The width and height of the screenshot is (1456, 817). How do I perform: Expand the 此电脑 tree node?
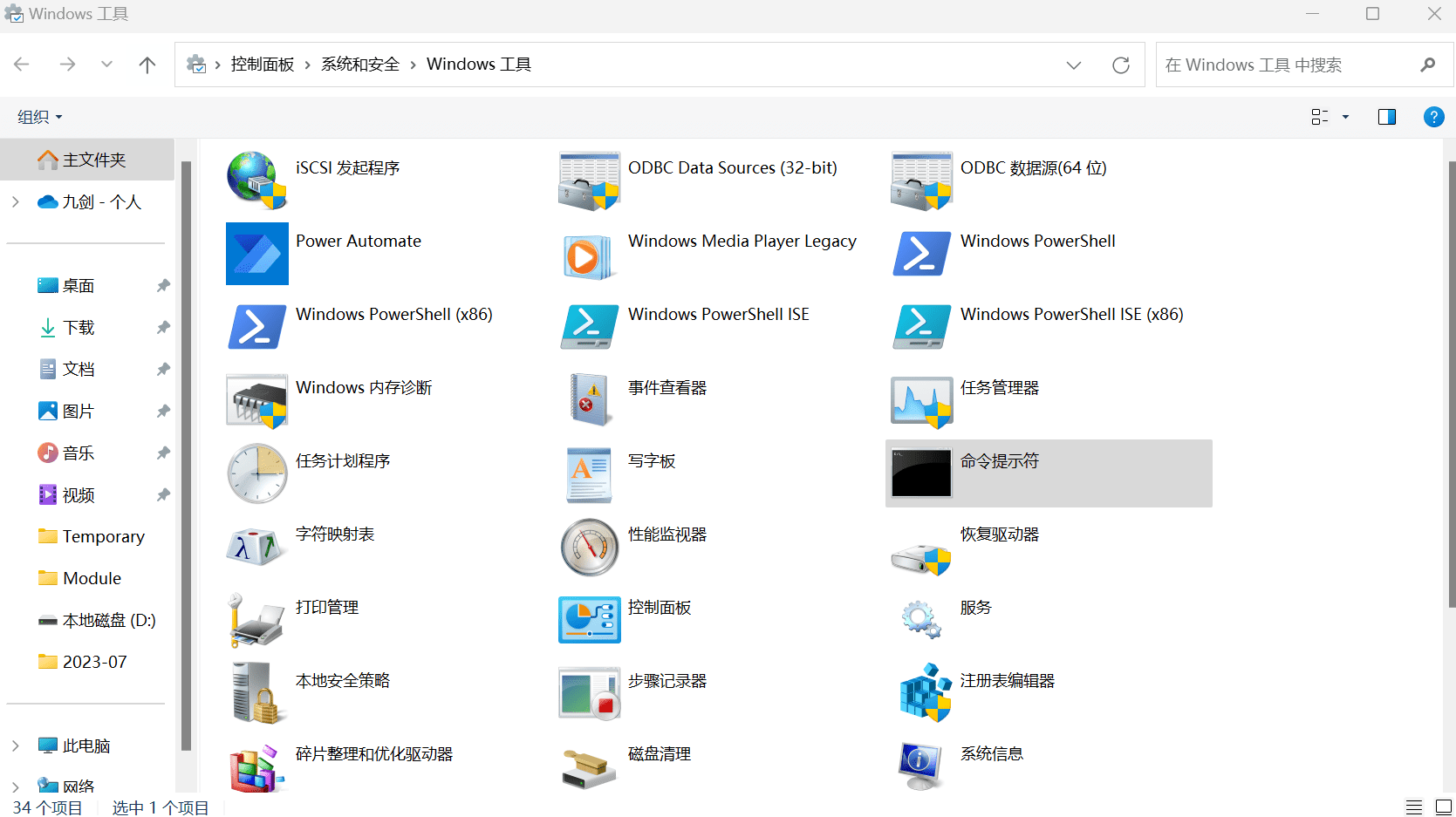click(x=16, y=746)
